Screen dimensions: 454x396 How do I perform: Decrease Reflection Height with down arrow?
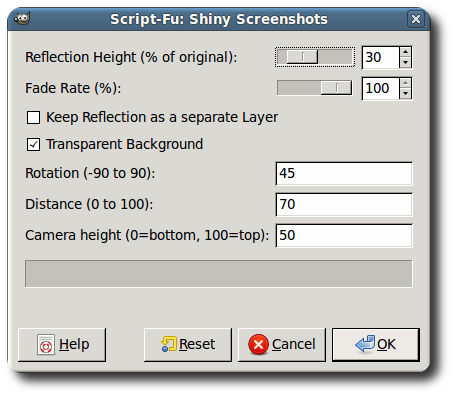tap(405, 63)
